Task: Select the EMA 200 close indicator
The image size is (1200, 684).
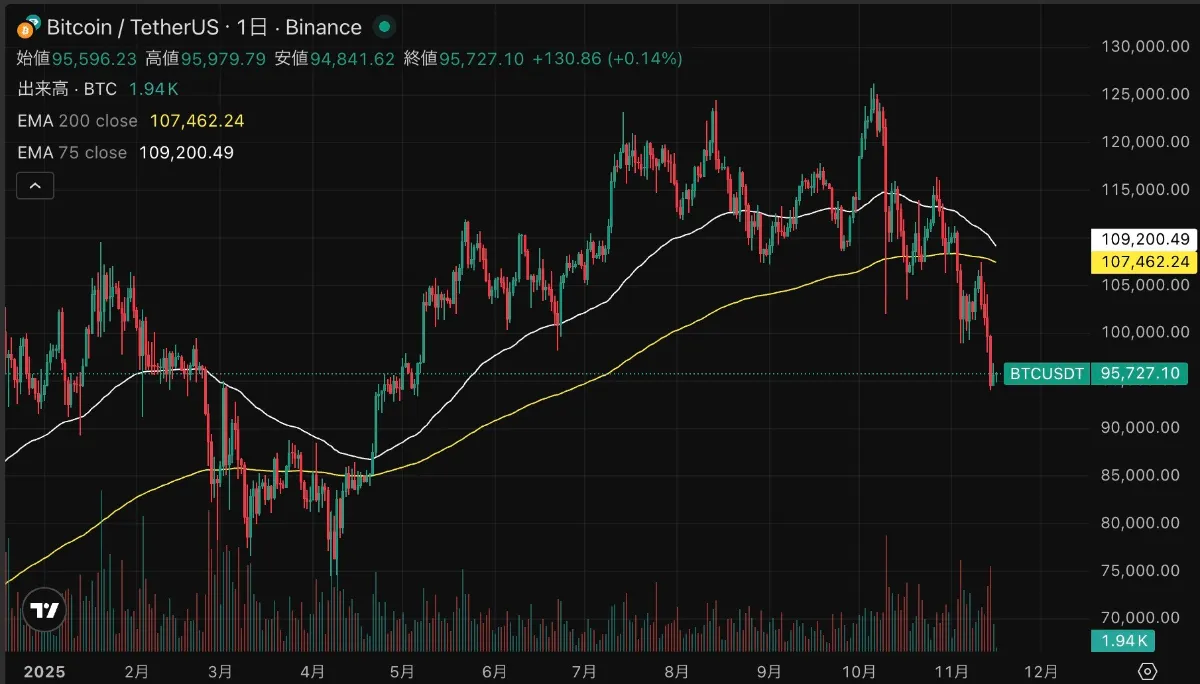Action: click(75, 121)
